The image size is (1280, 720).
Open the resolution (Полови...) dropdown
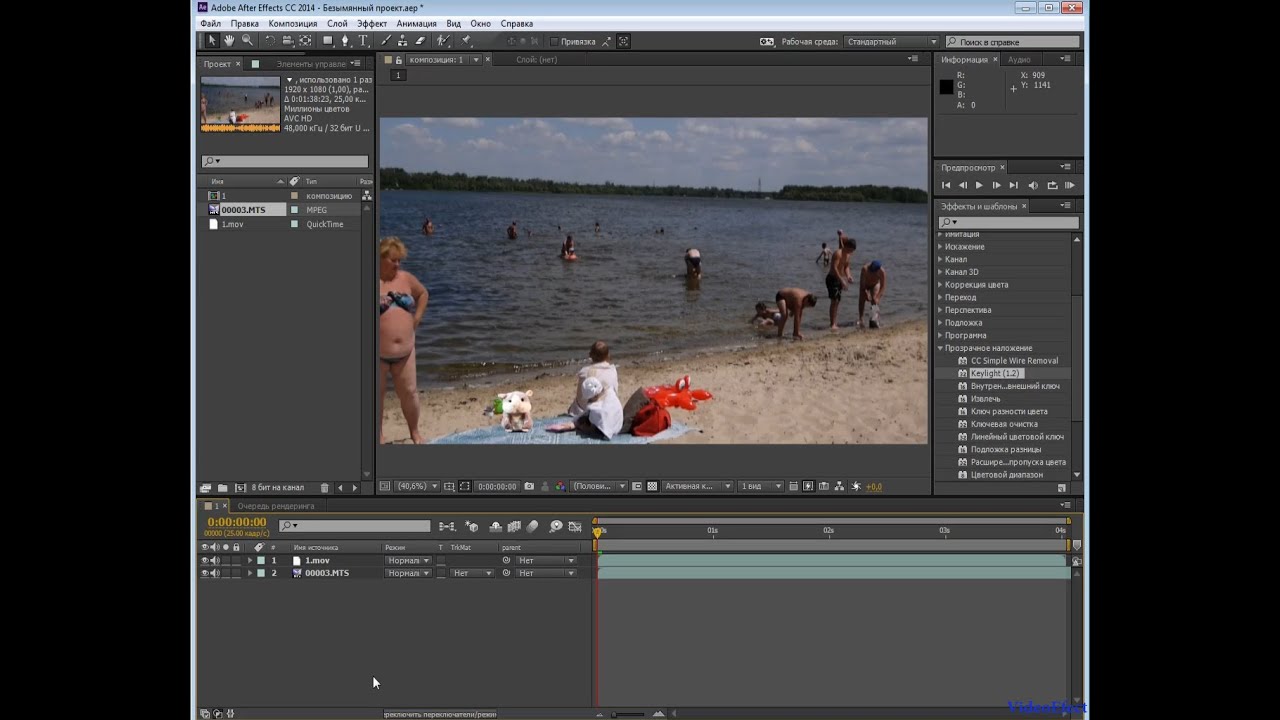click(599, 486)
